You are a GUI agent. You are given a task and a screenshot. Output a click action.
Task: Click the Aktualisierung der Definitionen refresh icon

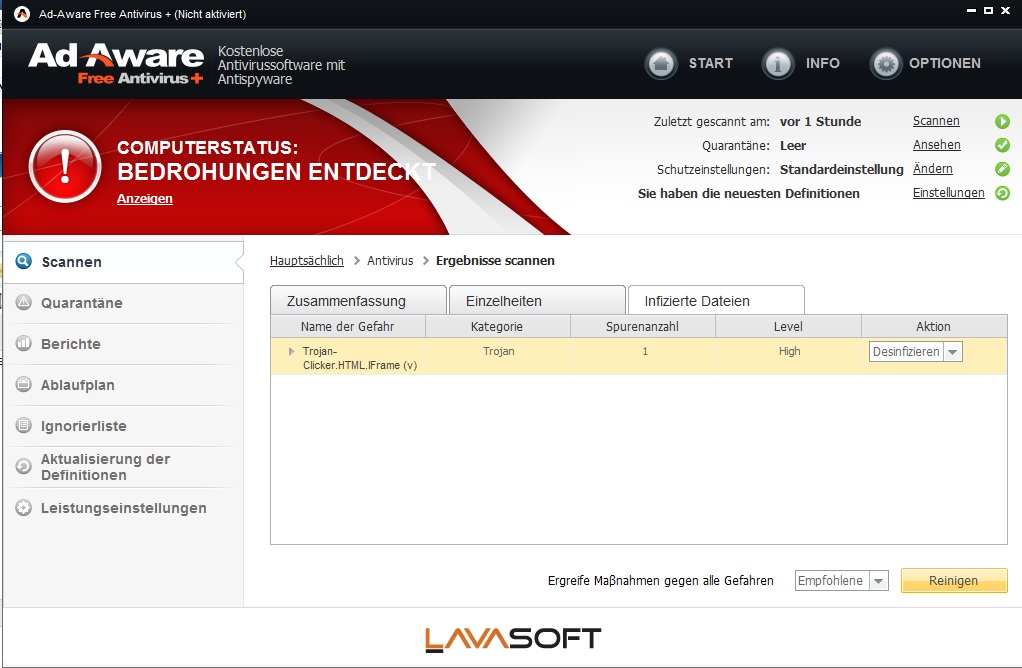[x=23, y=466]
